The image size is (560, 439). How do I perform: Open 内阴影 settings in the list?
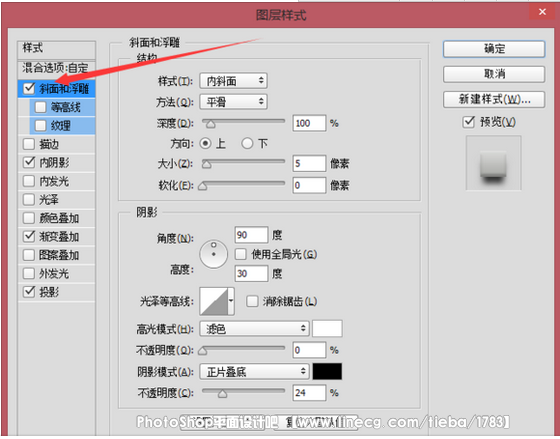click(x=54, y=163)
